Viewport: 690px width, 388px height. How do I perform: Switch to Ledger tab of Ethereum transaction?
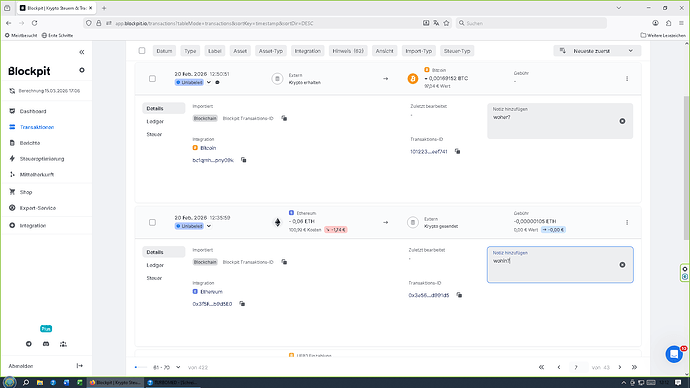[x=155, y=265]
